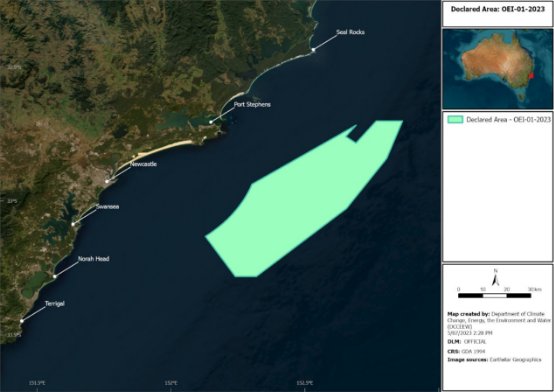Click the 152°E longitude label
Viewport: 554px width, 392px height.
click(x=171, y=383)
